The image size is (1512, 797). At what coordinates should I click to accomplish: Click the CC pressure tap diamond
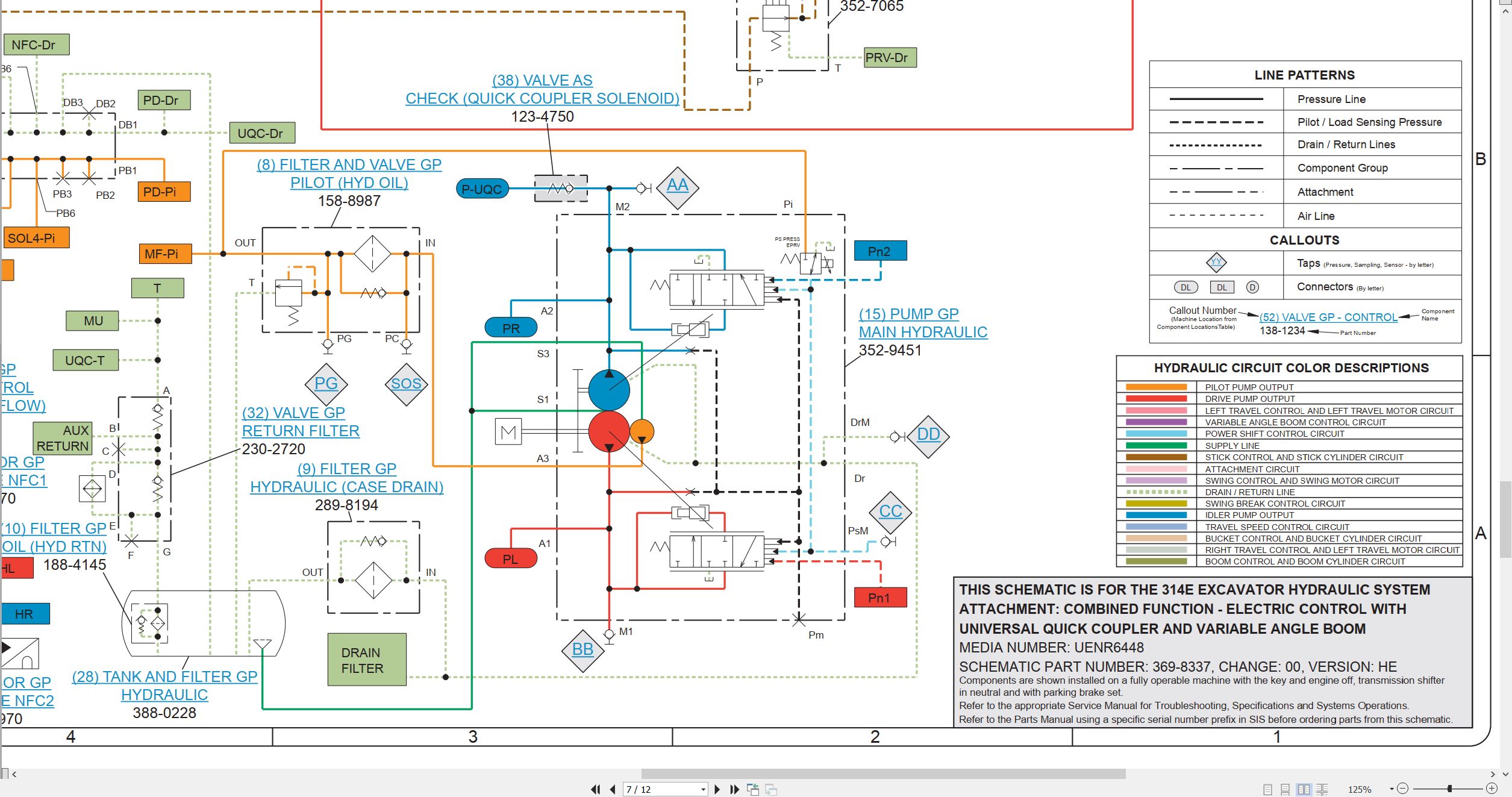click(x=890, y=513)
